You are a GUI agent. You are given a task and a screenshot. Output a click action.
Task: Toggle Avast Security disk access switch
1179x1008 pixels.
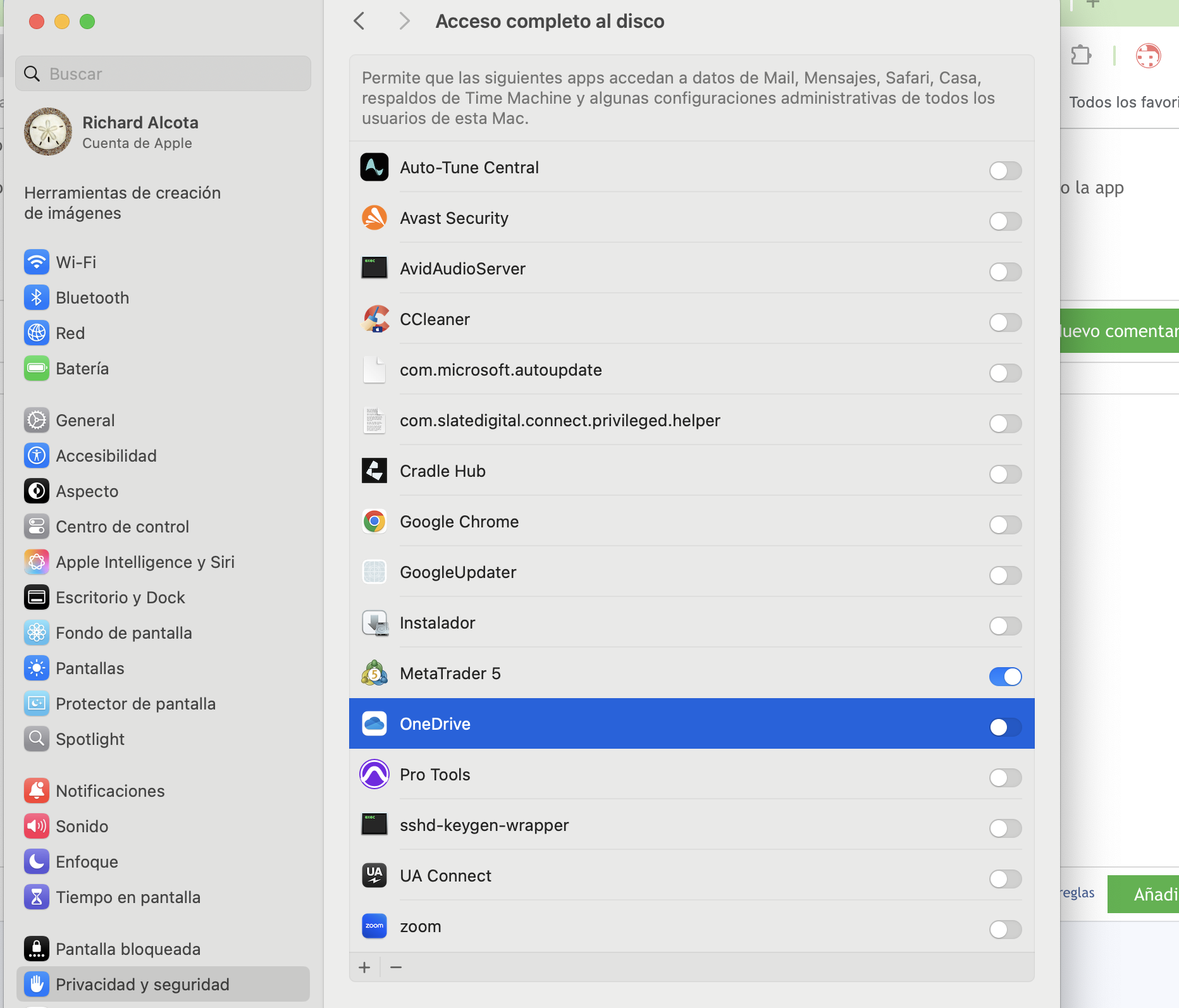point(1005,221)
